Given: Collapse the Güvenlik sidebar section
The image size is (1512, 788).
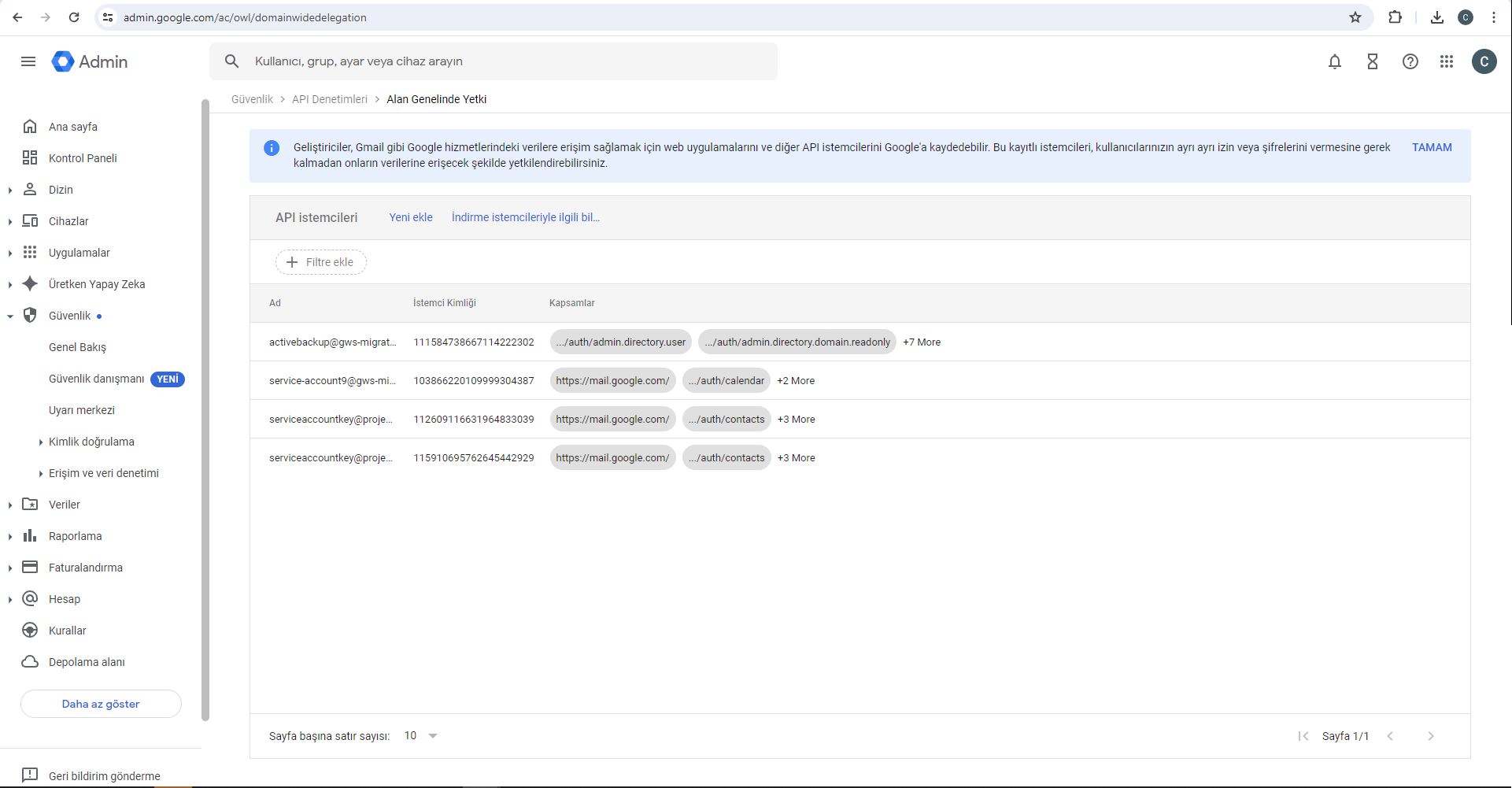Looking at the screenshot, I should tap(10, 316).
